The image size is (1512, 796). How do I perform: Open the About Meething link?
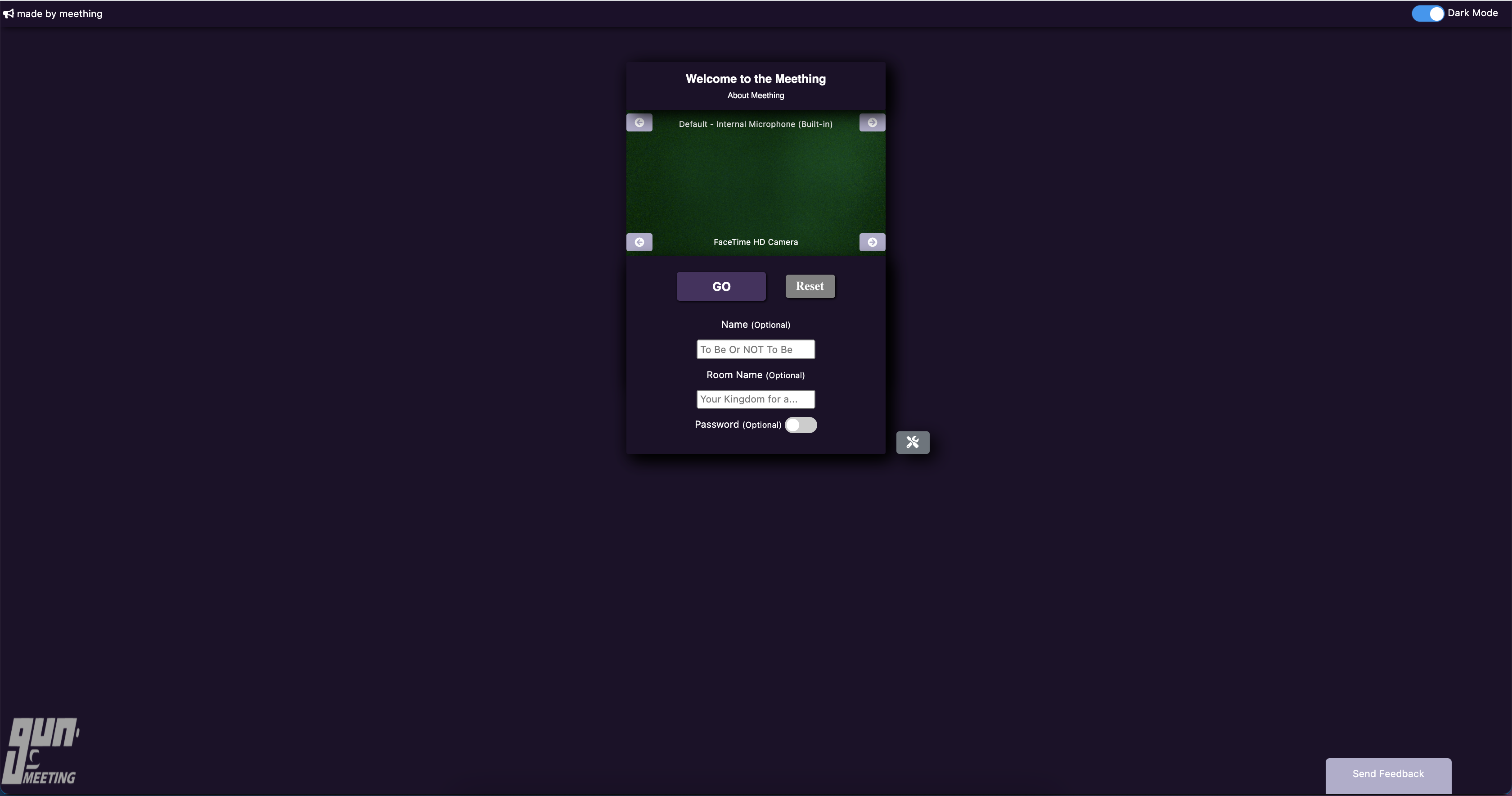click(x=756, y=95)
